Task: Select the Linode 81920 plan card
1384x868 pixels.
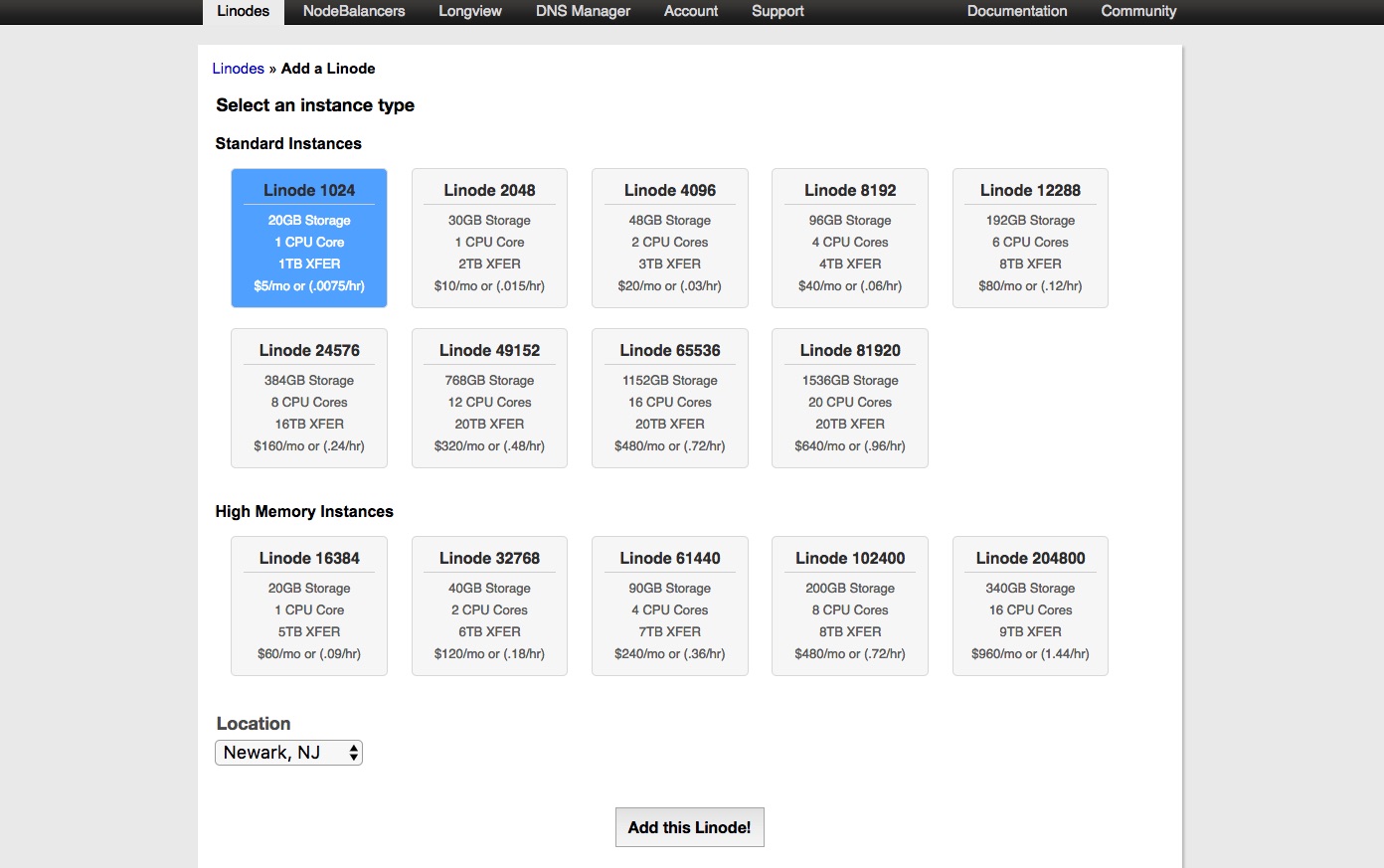Action: coord(850,398)
